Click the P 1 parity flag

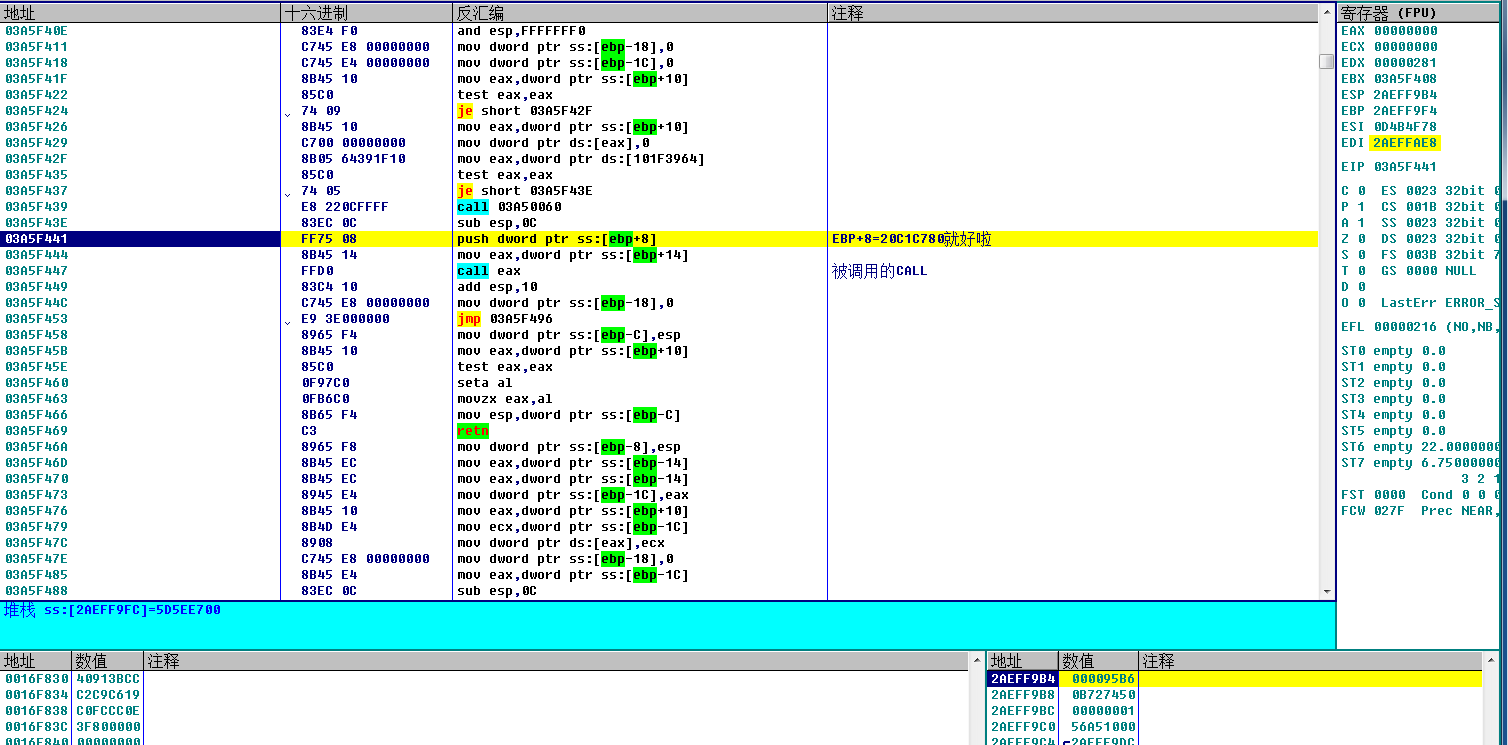1353,207
